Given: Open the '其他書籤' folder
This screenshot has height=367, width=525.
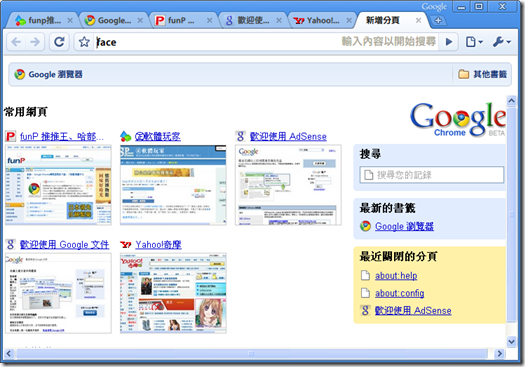Looking at the screenshot, I should [x=482, y=74].
